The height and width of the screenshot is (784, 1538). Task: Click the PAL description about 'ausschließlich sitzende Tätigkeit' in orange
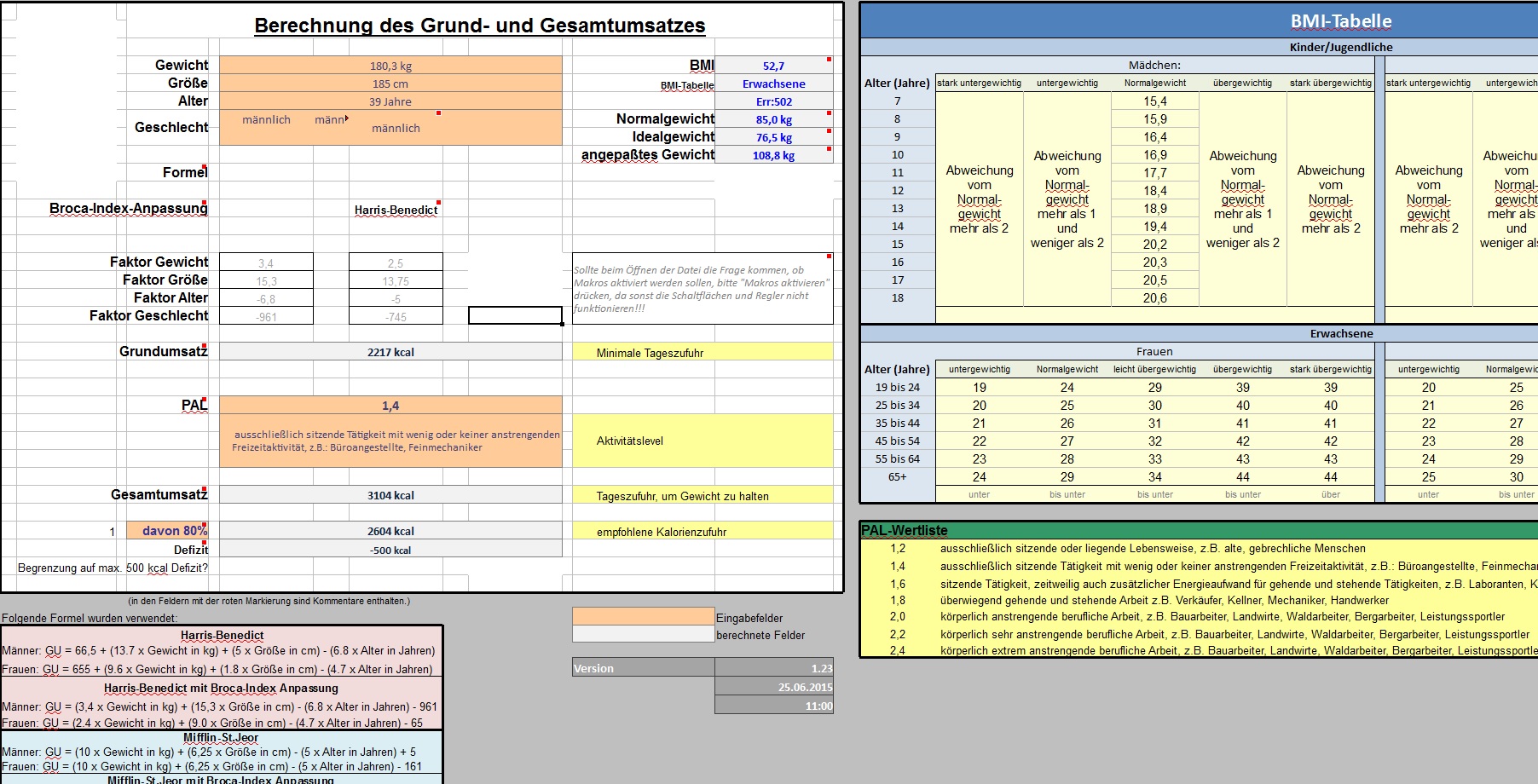(x=390, y=441)
